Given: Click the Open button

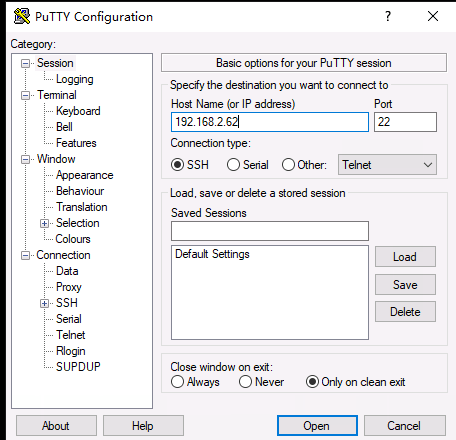Looking at the screenshot, I should click(x=317, y=426).
